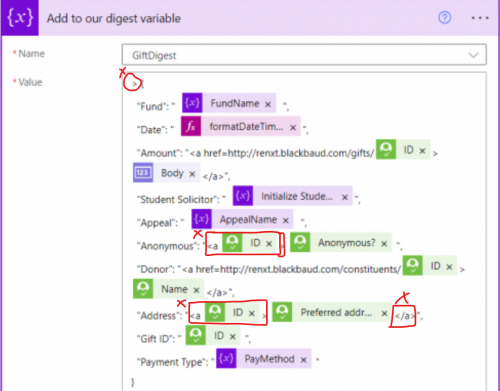Open the help question mark icon

[x=444, y=17]
